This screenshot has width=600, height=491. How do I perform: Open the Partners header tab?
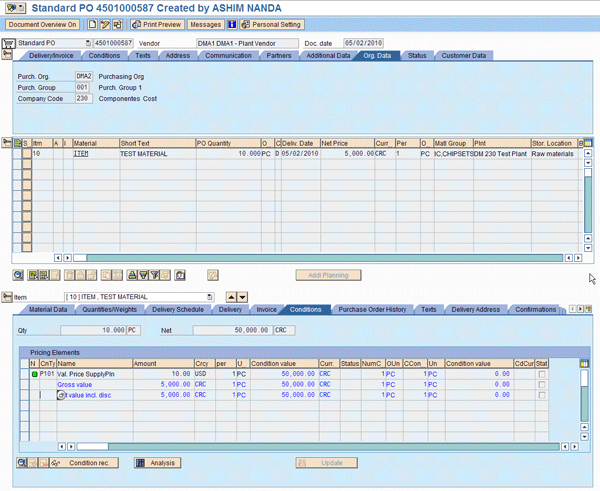point(281,56)
